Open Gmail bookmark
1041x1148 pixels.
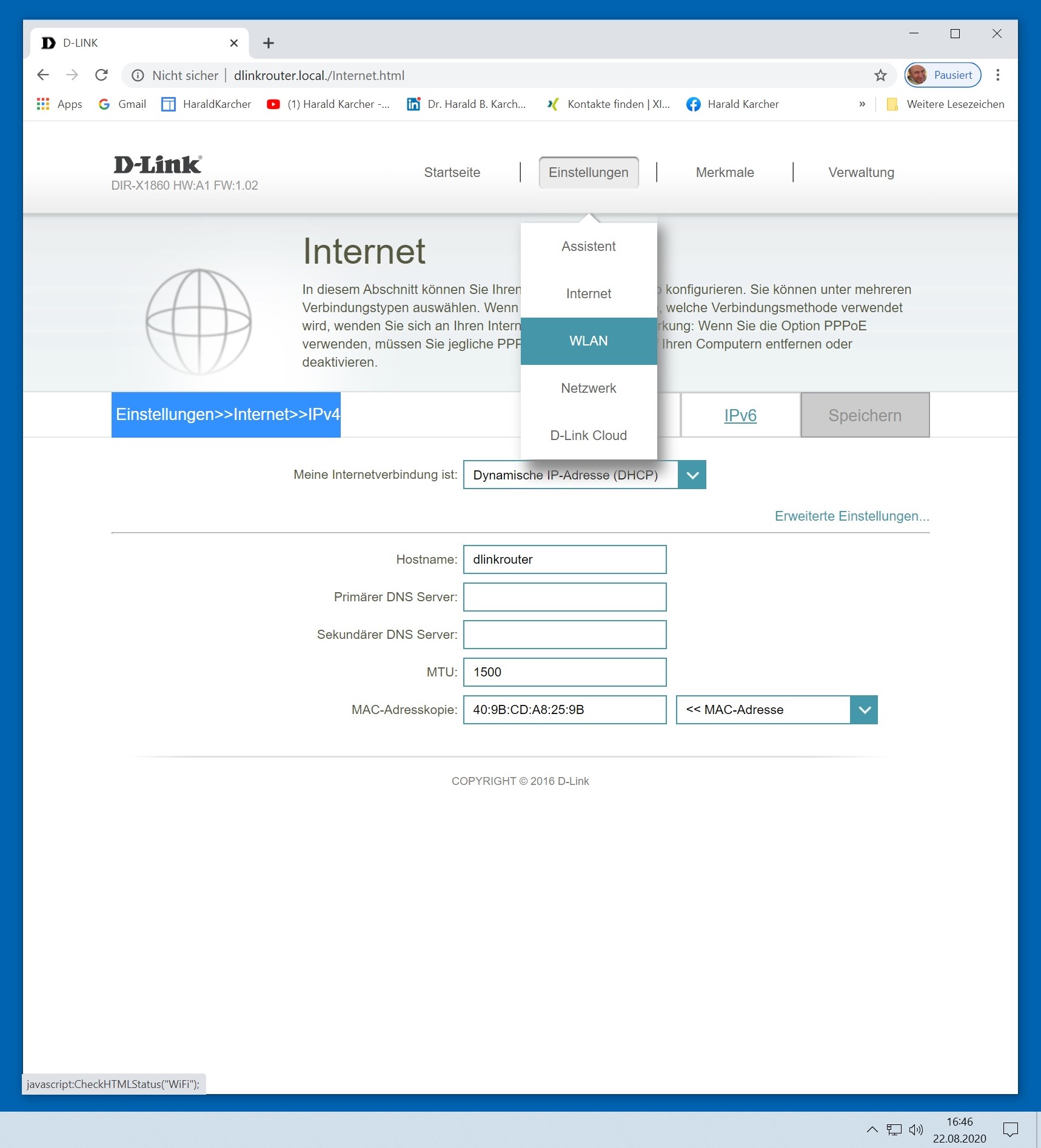coord(122,104)
